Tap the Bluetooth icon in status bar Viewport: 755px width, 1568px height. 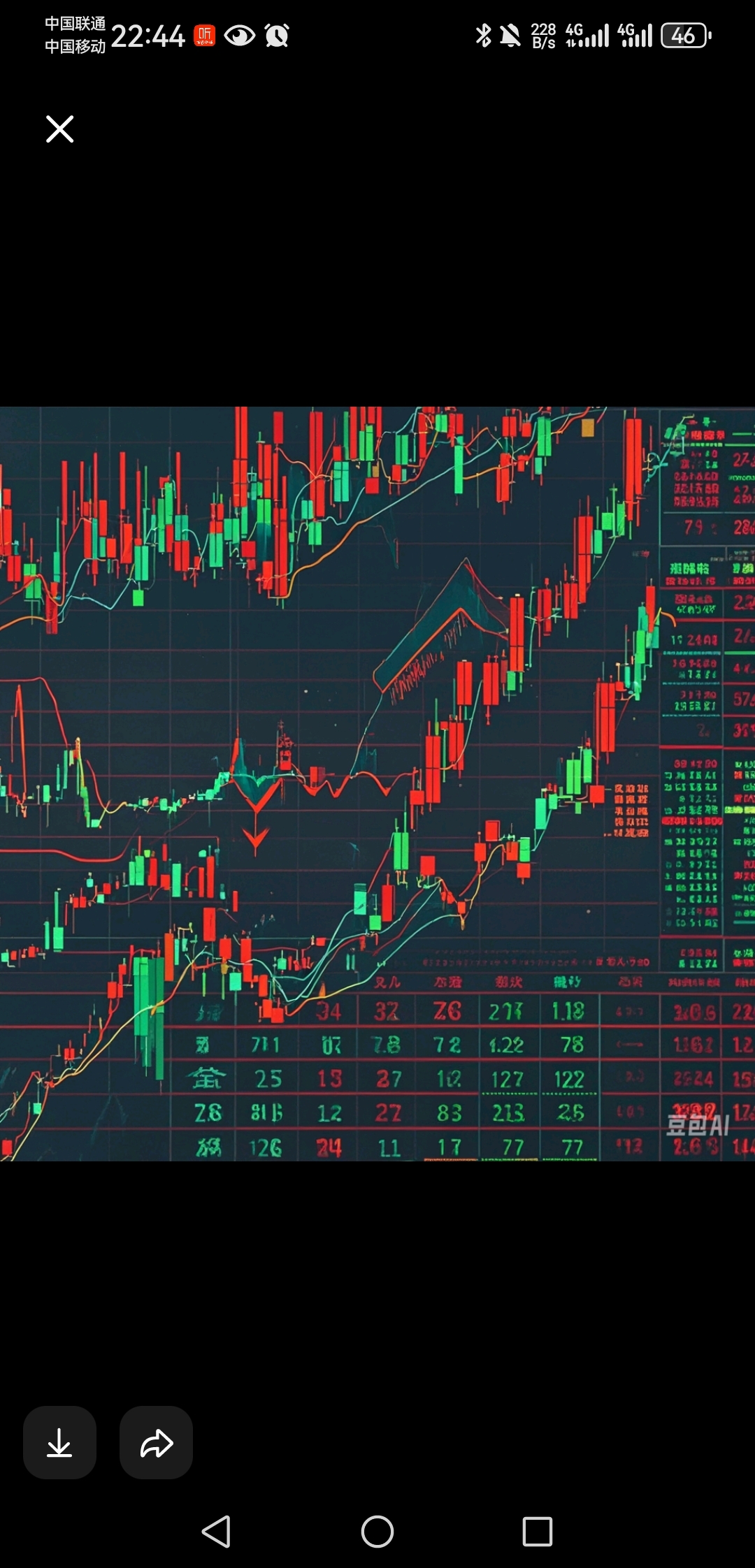coord(483,35)
